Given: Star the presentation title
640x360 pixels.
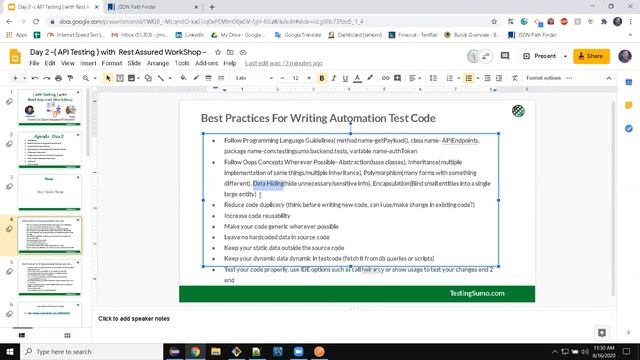Looking at the screenshot, I should coord(218,52).
